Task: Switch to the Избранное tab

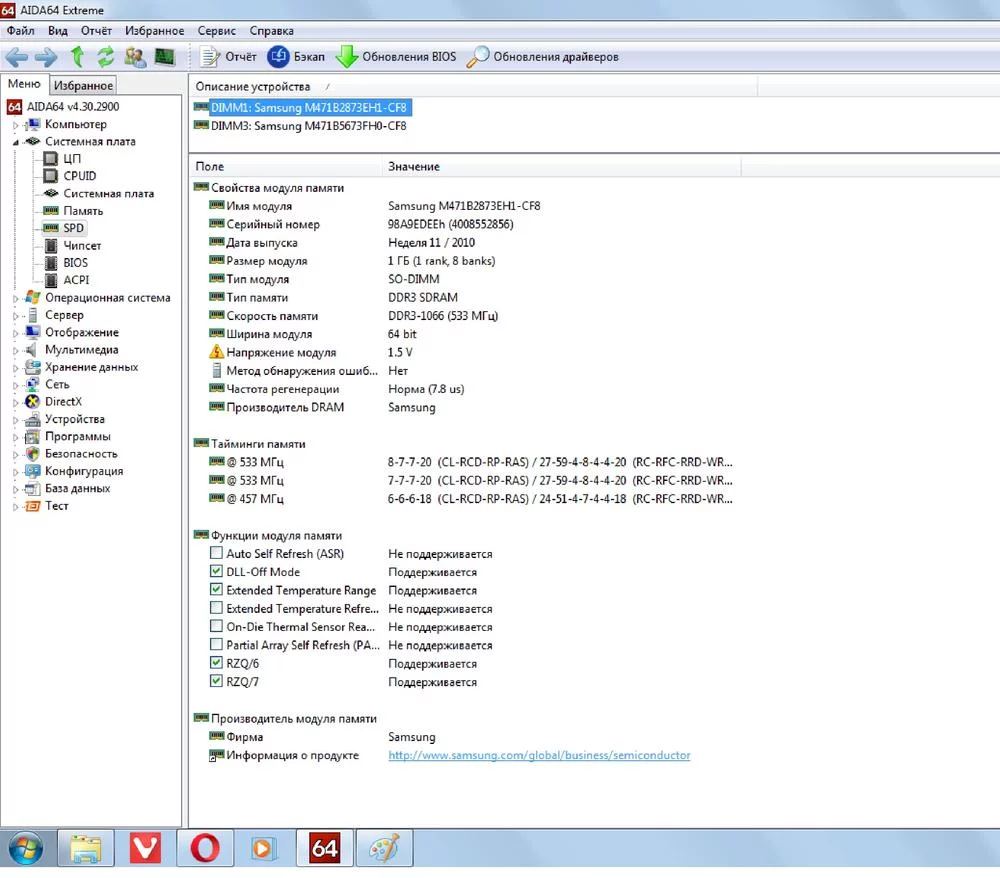Action: (x=84, y=86)
